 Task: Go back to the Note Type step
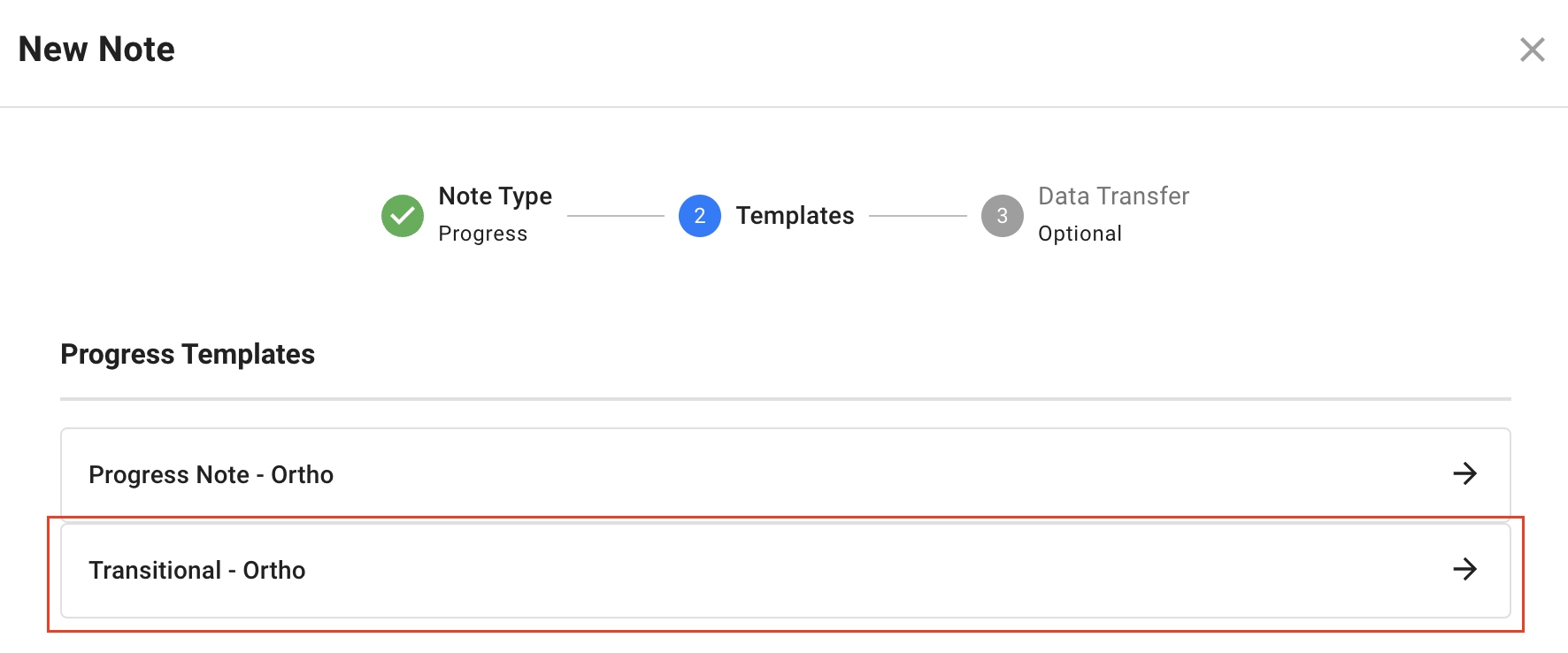click(496, 196)
